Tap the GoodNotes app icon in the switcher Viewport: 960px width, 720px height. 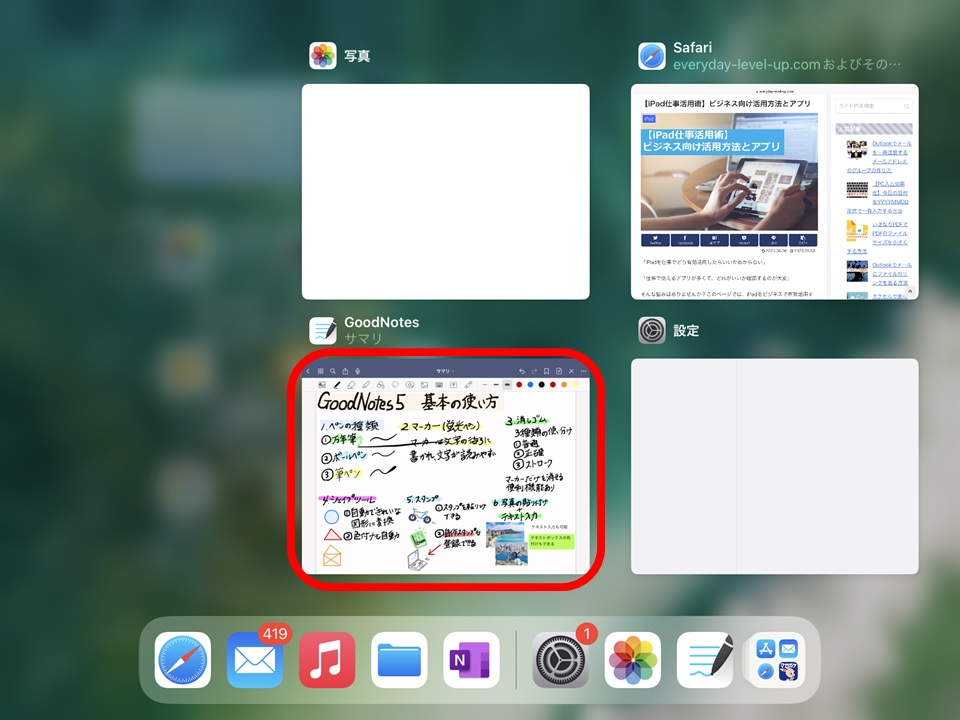323,331
